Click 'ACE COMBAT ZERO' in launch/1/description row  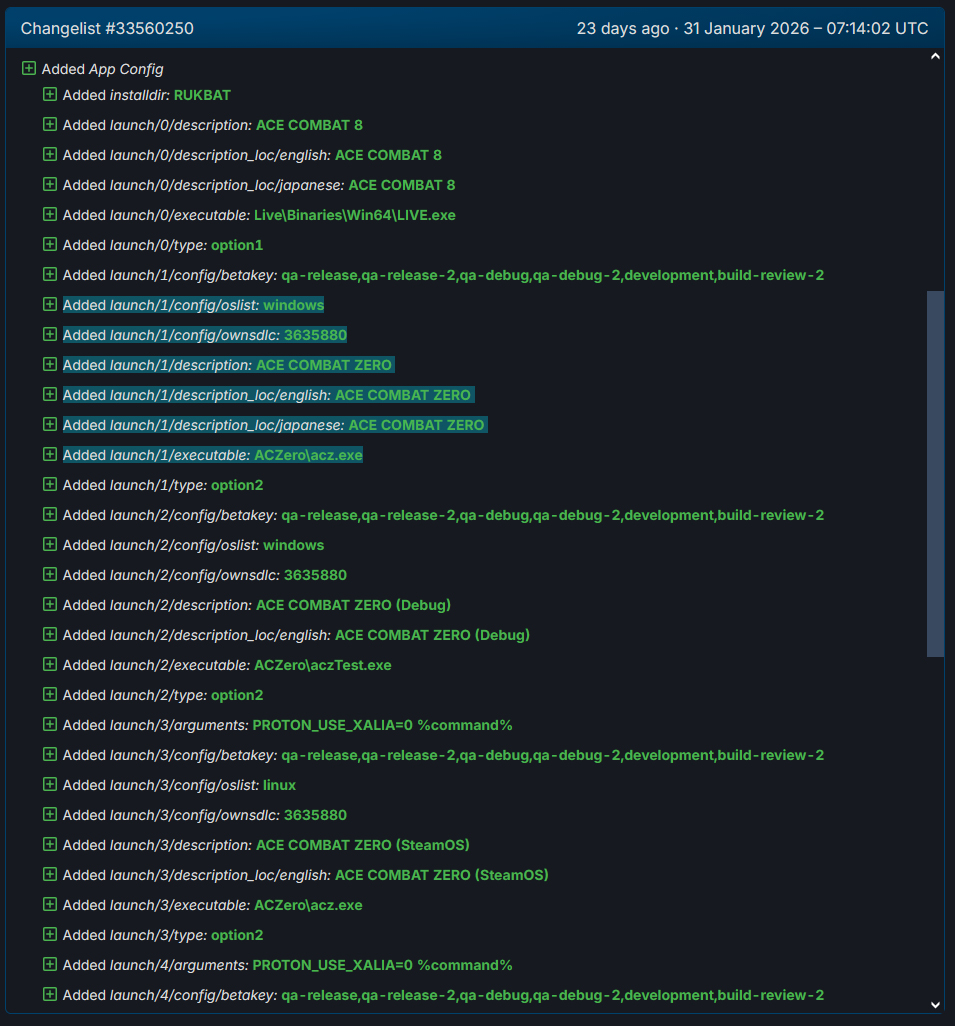click(x=323, y=365)
